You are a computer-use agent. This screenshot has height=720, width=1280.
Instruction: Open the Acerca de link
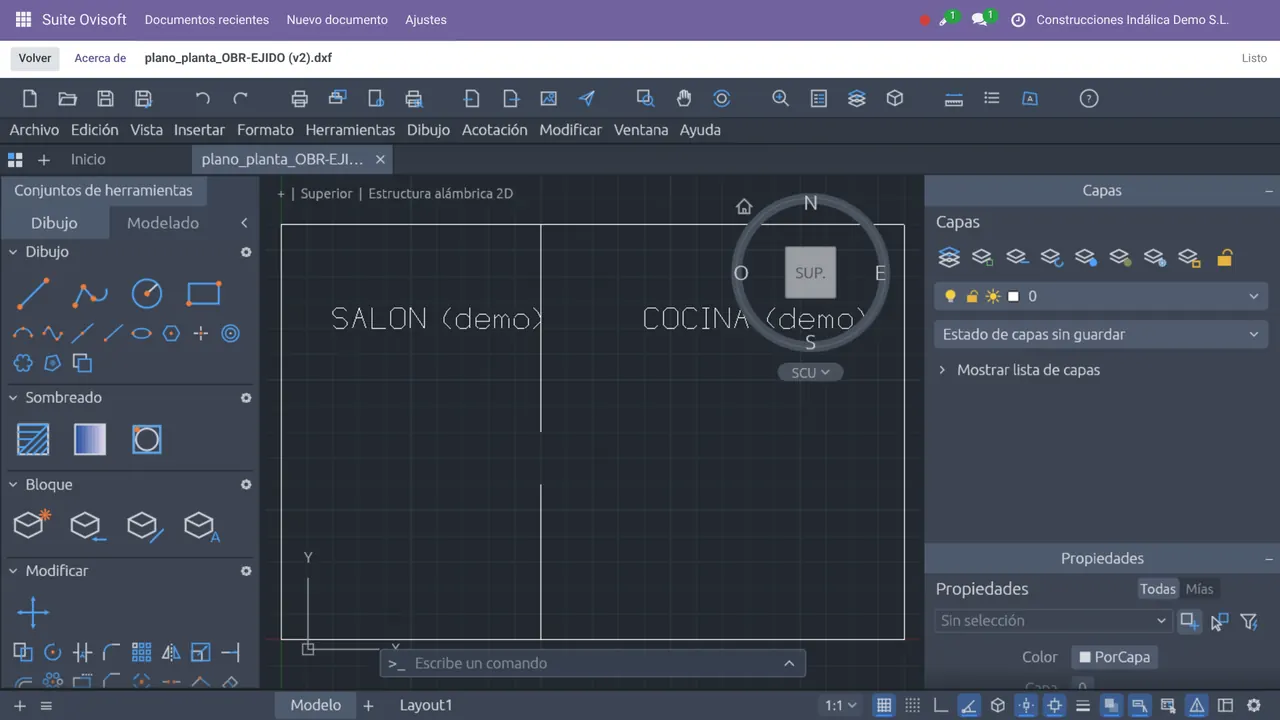pyautogui.click(x=100, y=58)
